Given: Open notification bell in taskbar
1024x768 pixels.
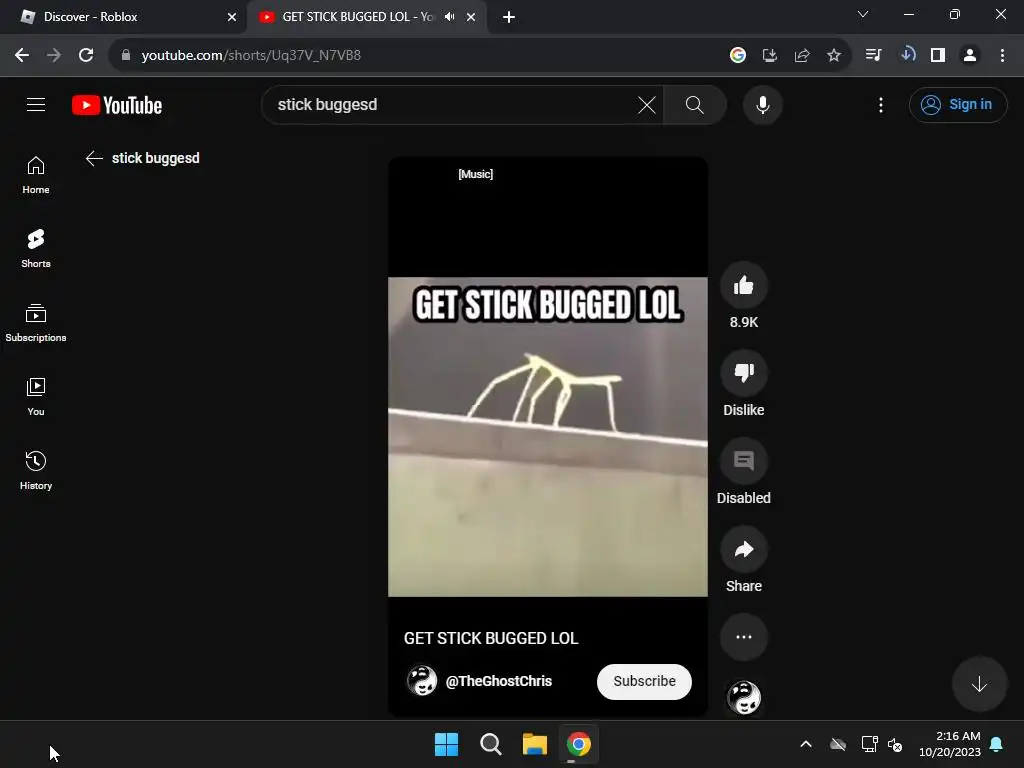Looking at the screenshot, I should [x=997, y=744].
